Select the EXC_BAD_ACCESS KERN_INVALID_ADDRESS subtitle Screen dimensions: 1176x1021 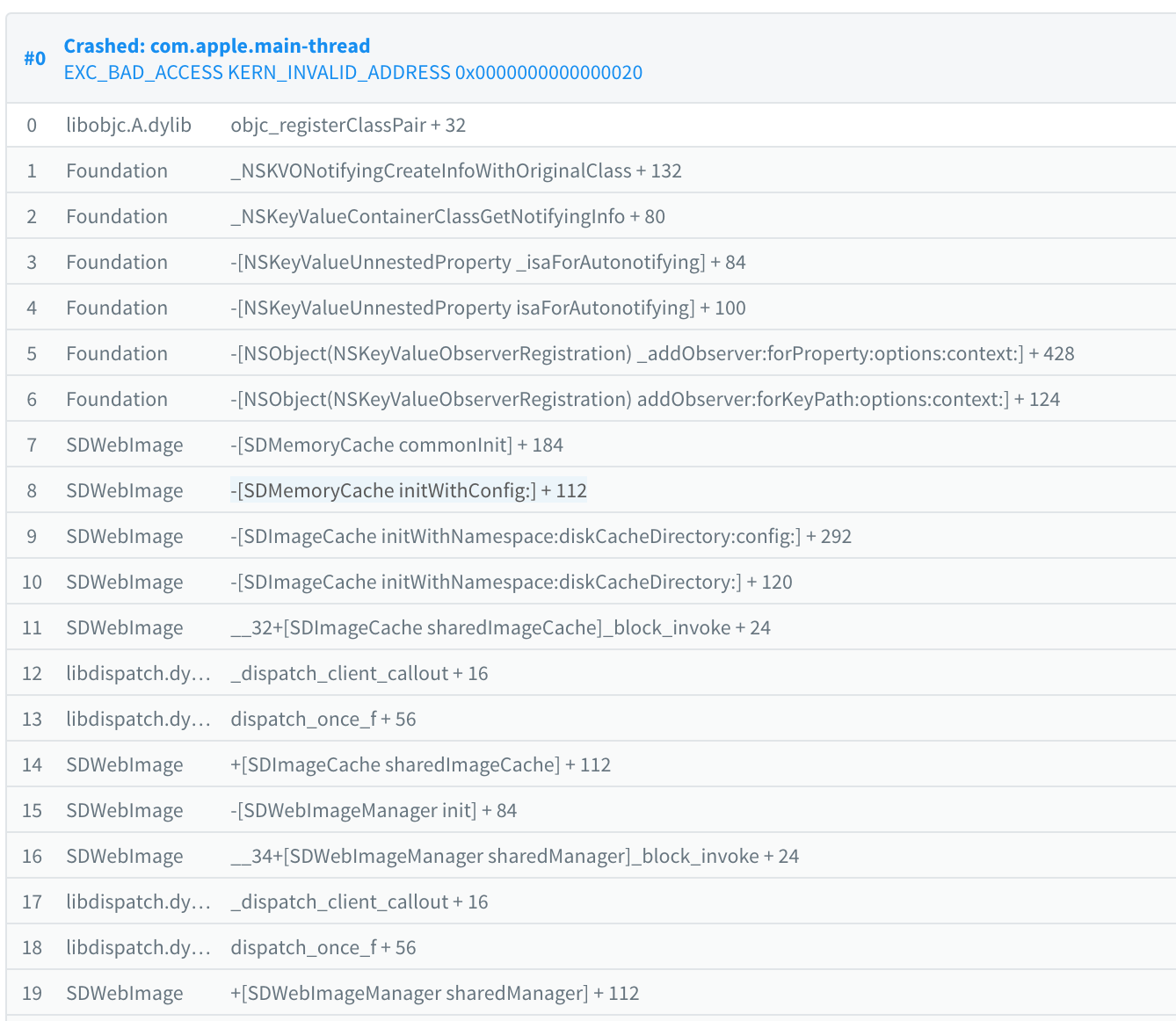[353, 72]
